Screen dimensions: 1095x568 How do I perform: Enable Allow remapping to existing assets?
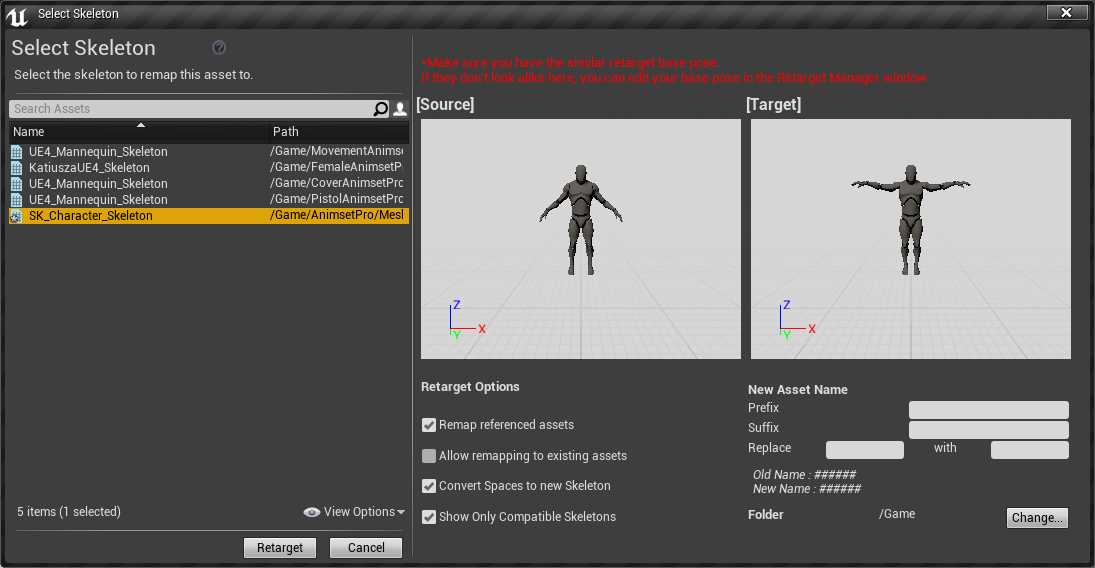(x=429, y=456)
